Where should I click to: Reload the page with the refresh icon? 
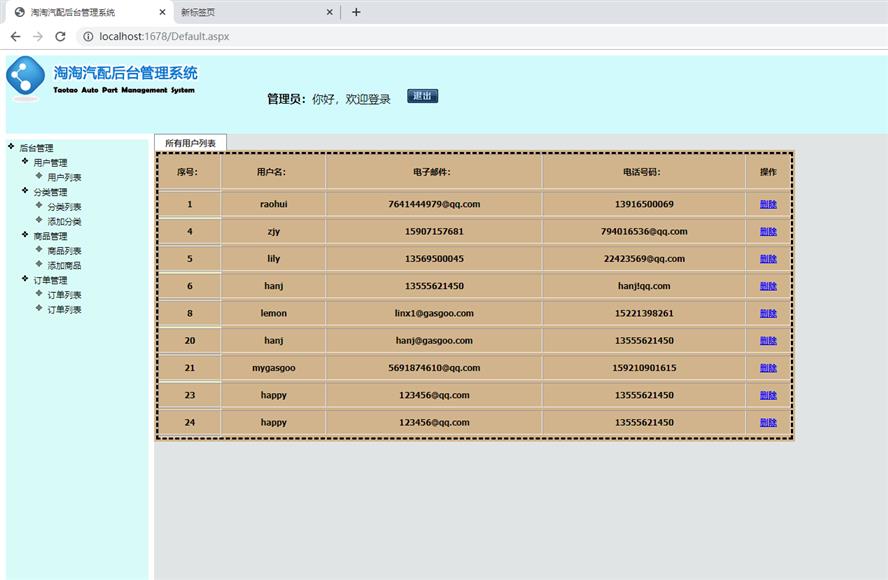pos(60,37)
